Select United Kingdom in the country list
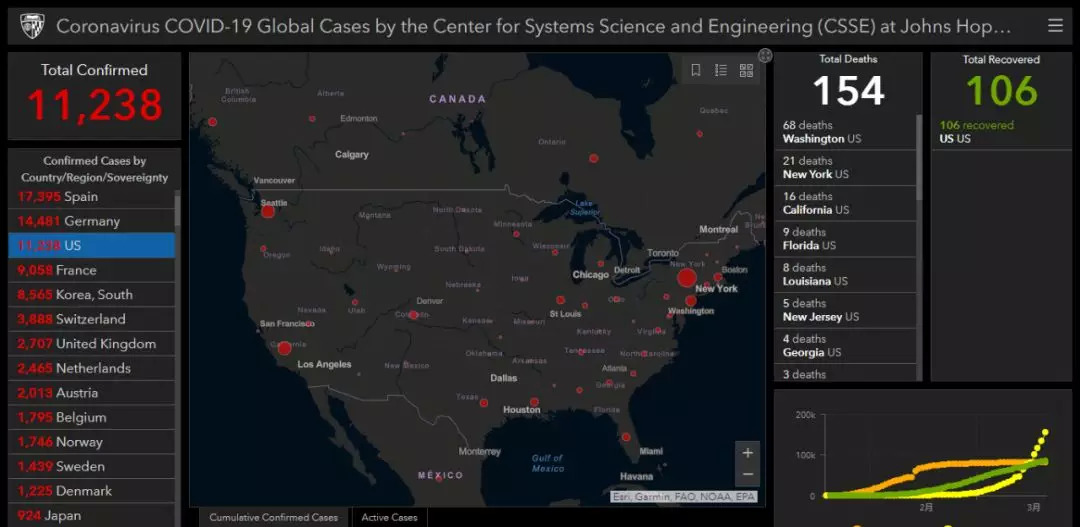This screenshot has height=527, width=1080. click(92, 343)
